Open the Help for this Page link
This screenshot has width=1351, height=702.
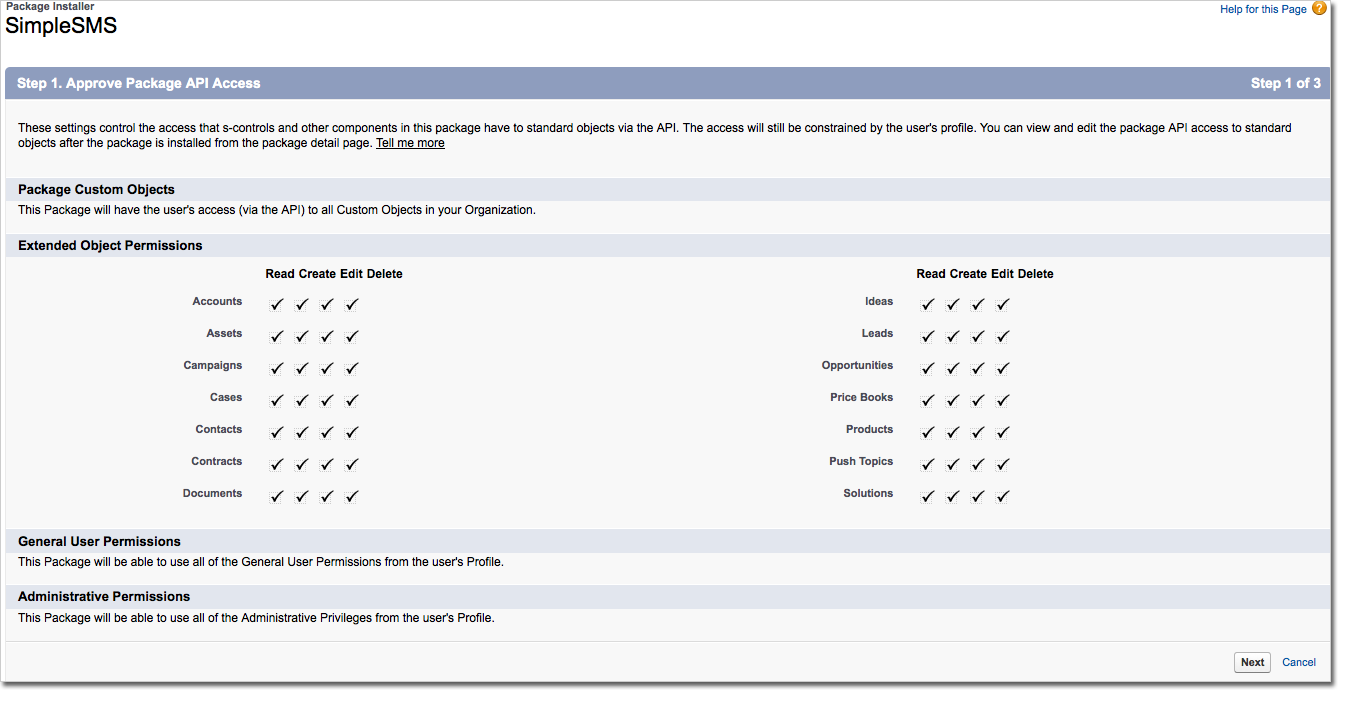(x=1263, y=9)
